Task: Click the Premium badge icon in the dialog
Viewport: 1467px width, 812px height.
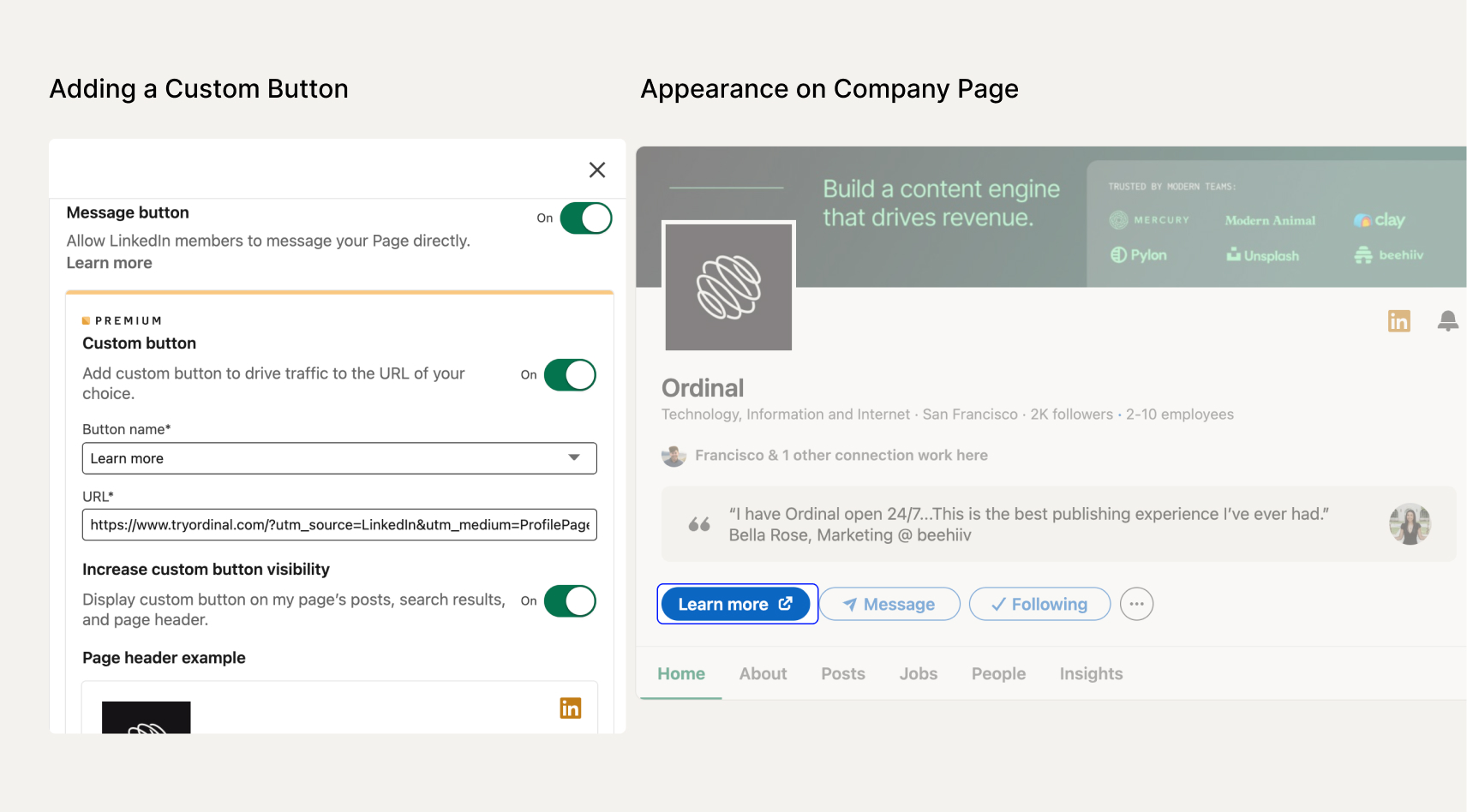Action: (87, 319)
